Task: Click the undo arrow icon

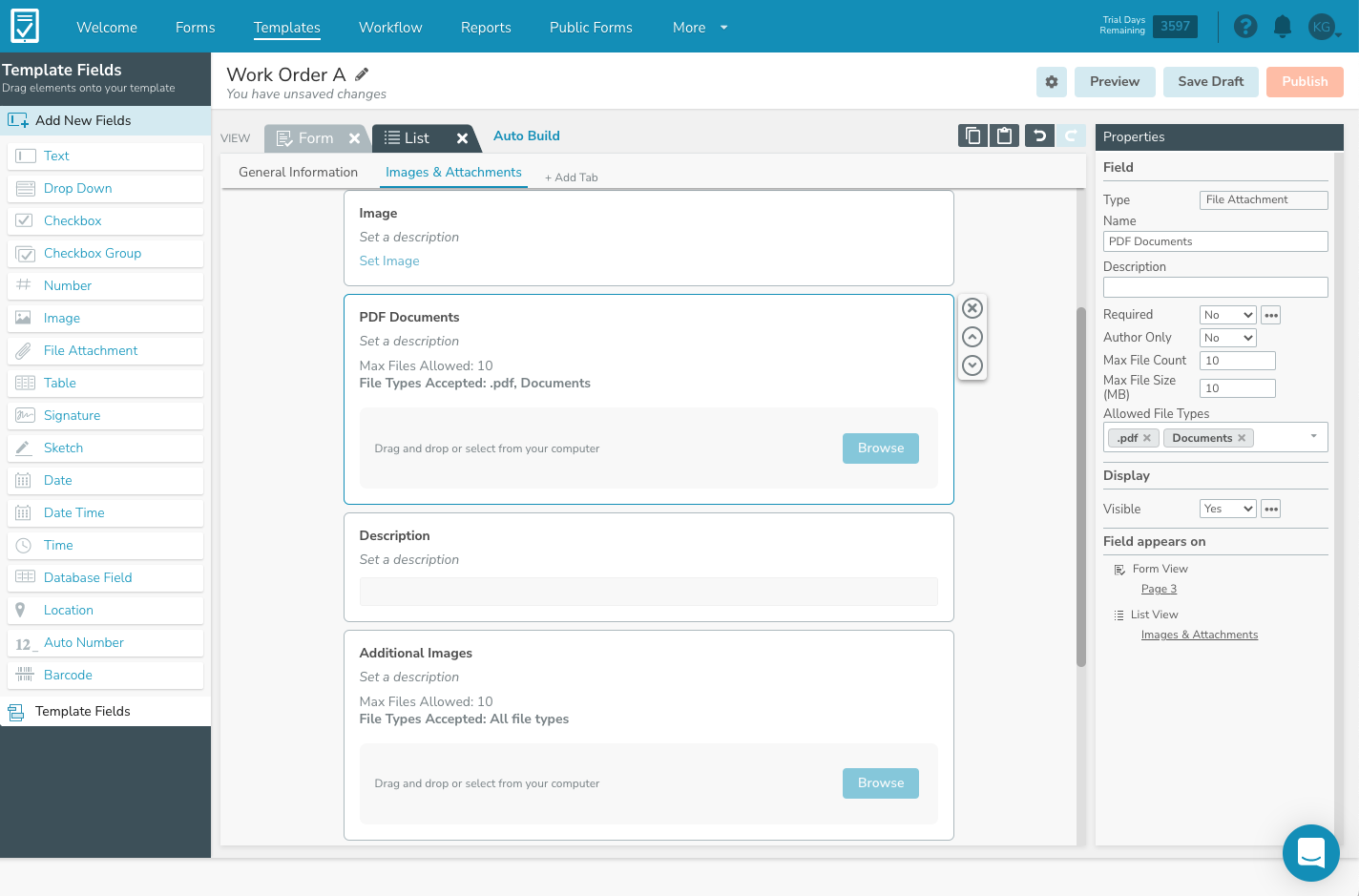Action: (1039, 136)
